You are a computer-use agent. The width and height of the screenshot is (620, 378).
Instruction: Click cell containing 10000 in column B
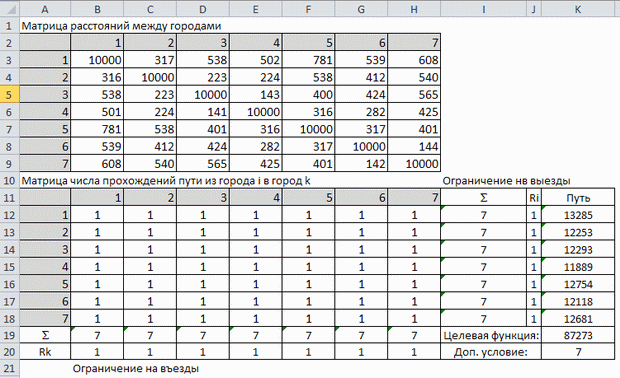pyautogui.click(x=97, y=60)
